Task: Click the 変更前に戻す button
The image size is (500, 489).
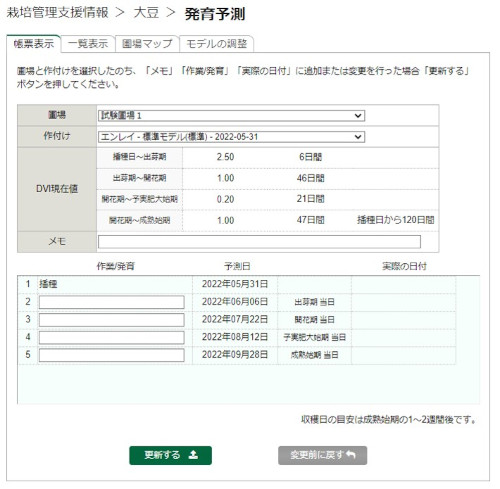Action: [x=323, y=455]
